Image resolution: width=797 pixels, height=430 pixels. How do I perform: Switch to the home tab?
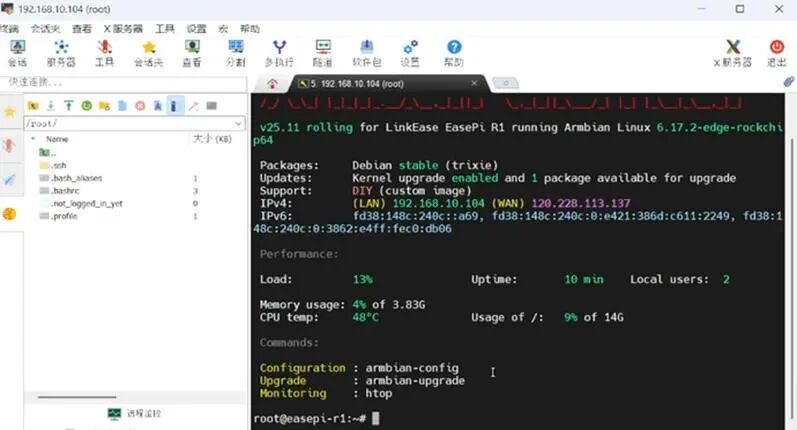[x=271, y=83]
